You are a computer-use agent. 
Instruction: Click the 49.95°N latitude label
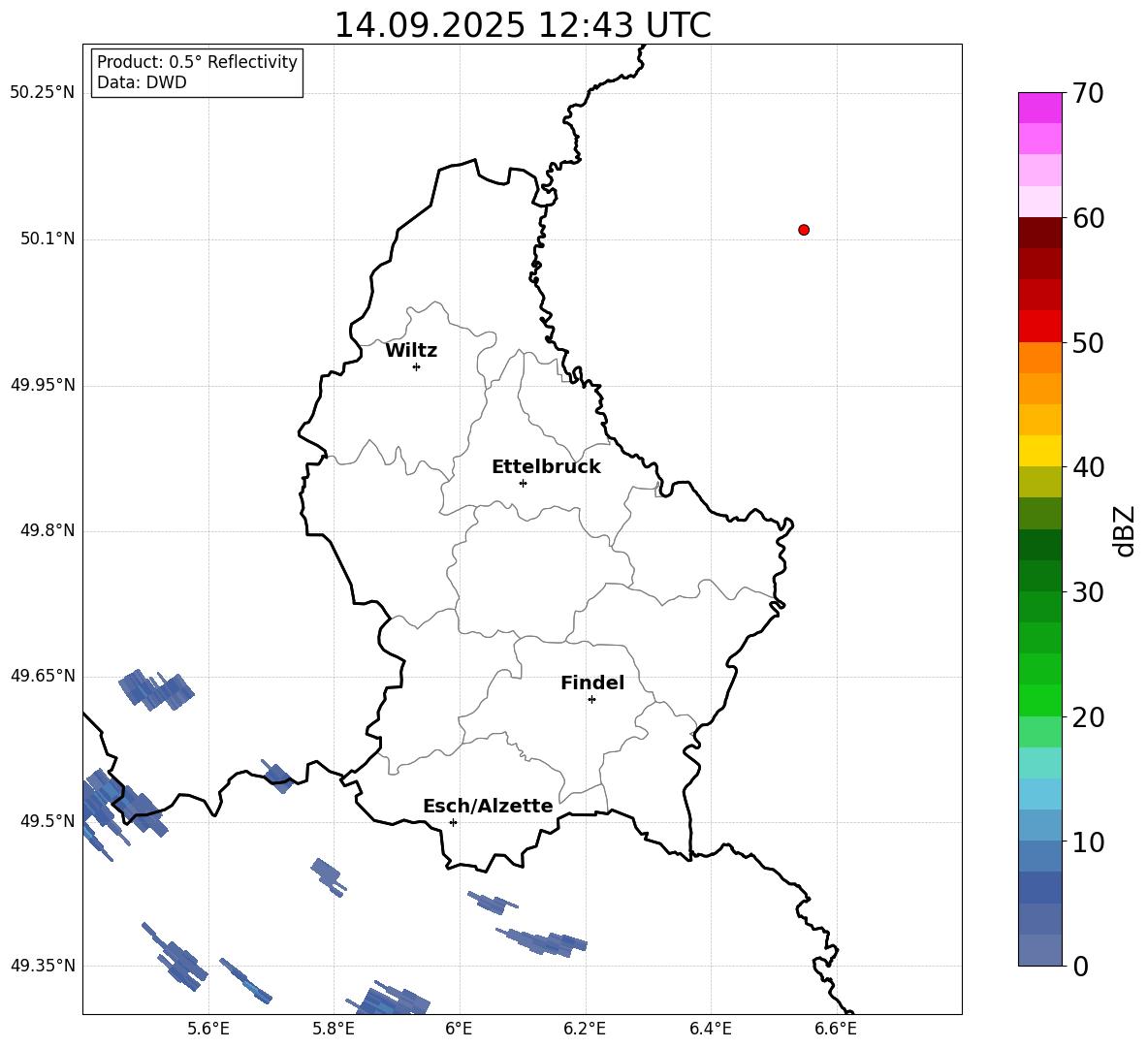point(43,385)
